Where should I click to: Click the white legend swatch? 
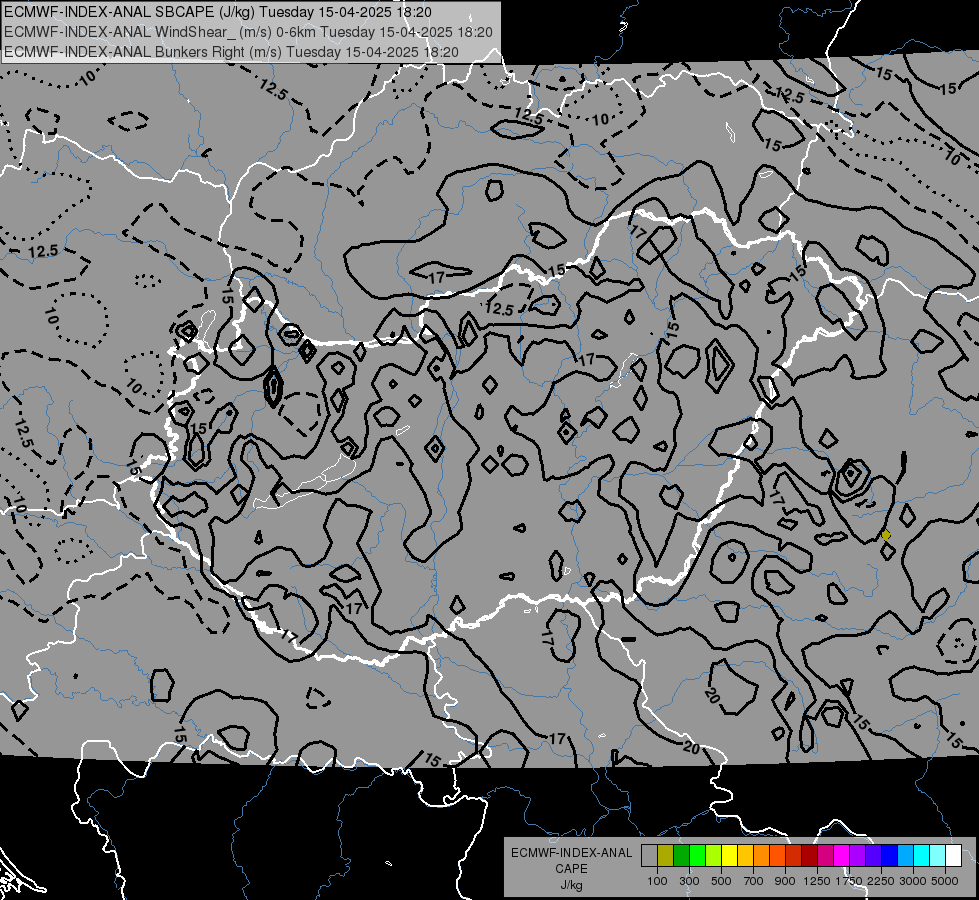tap(954, 855)
